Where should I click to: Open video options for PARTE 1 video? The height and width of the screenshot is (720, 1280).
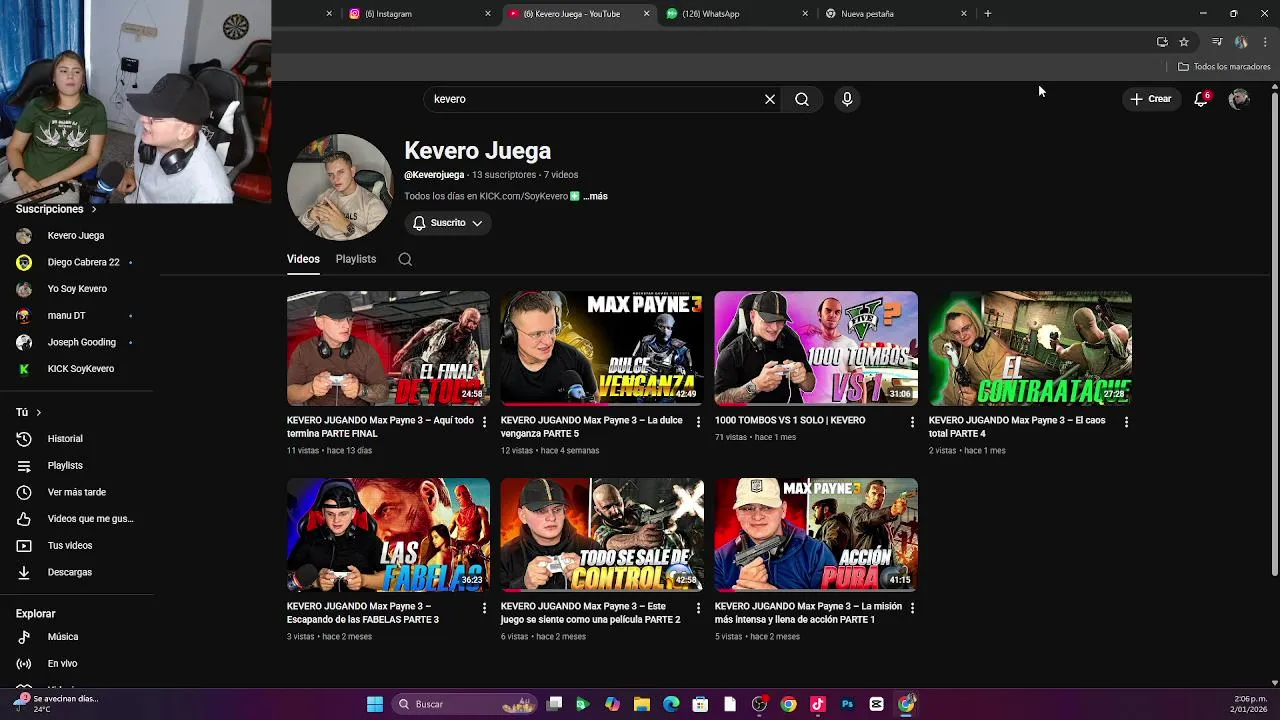pyautogui.click(x=912, y=608)
